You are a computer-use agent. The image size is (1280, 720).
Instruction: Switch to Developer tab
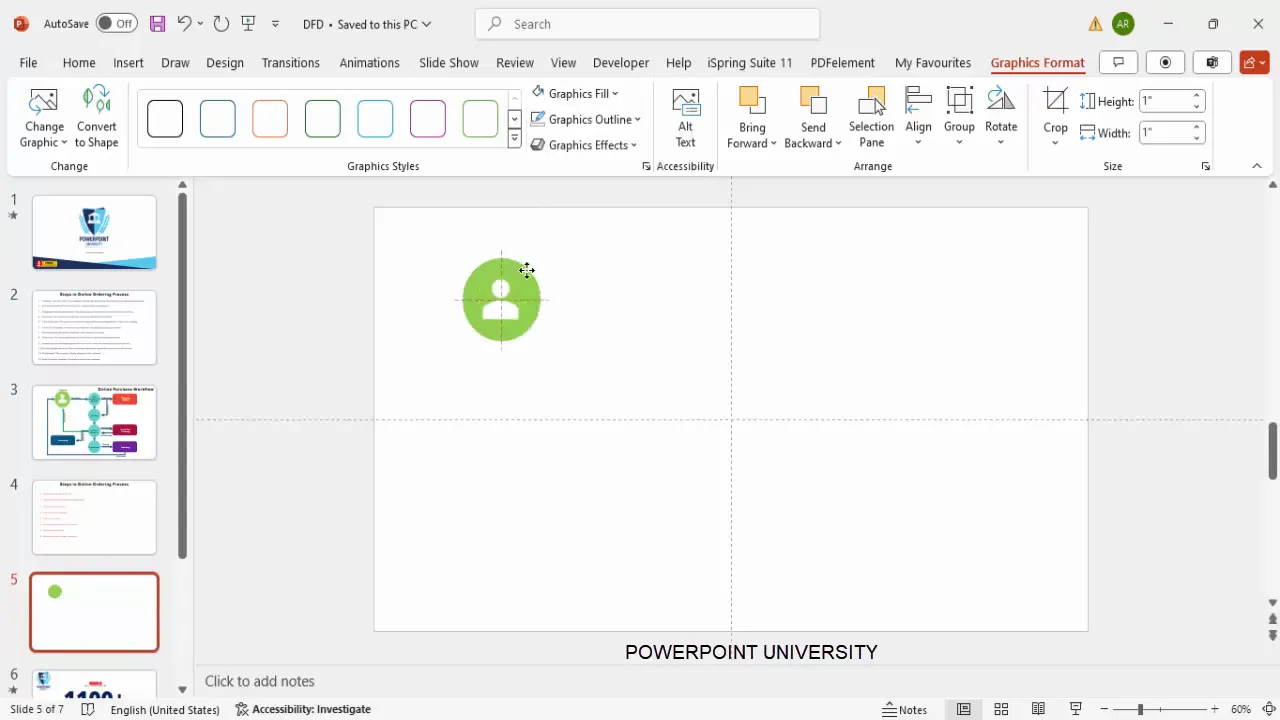tap(621, 62)
